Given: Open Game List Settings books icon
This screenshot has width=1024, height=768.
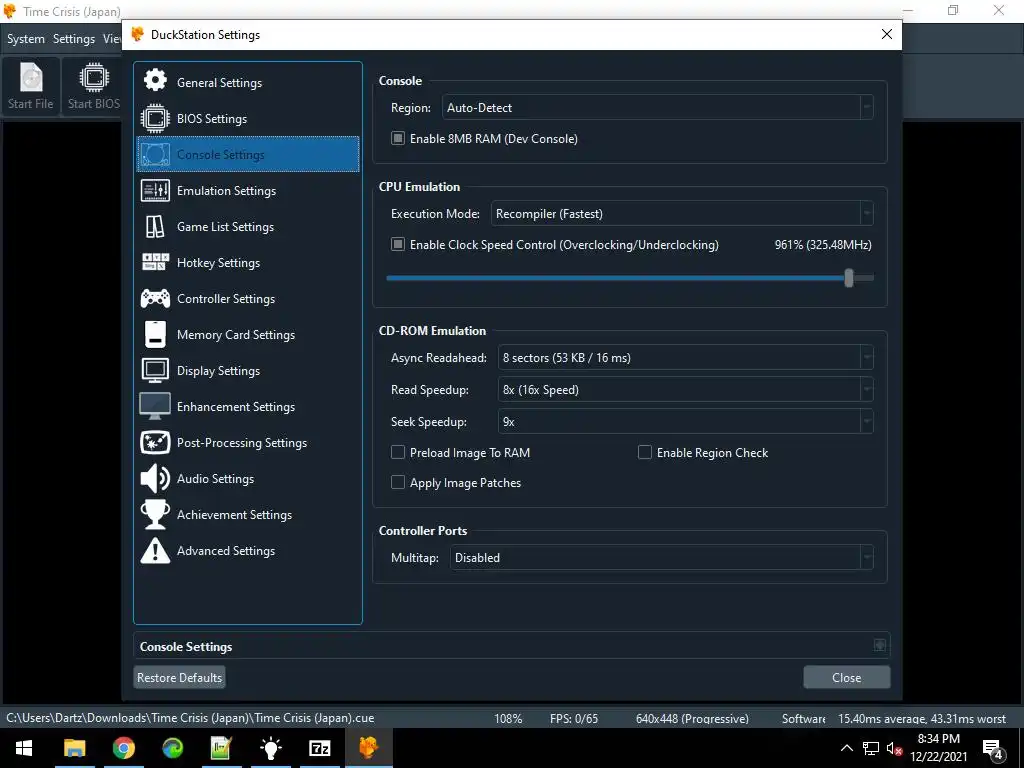Looking at the screenshot, I should click(155, 227).
